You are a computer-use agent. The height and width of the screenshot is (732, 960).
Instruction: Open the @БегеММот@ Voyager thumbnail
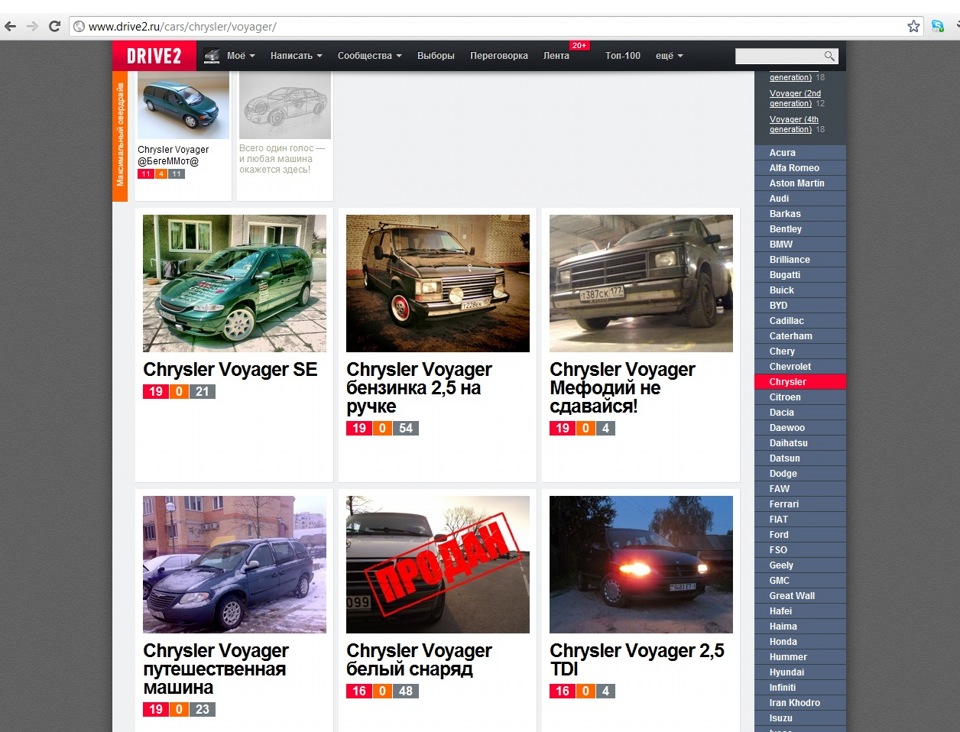(183, 105)
